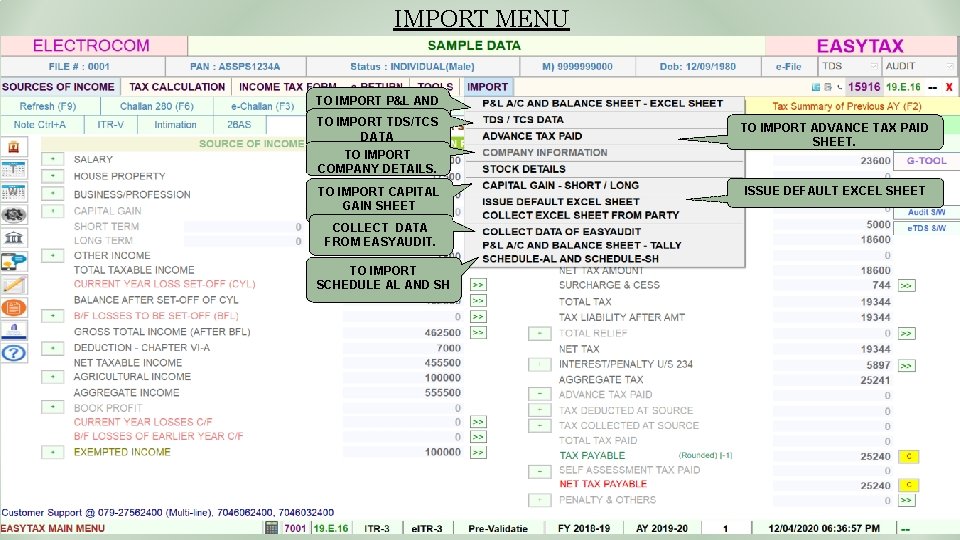Click >> arrow beside Total Relief
The width and height of the screenshot is (960, 540).
[x=907, y=334]
